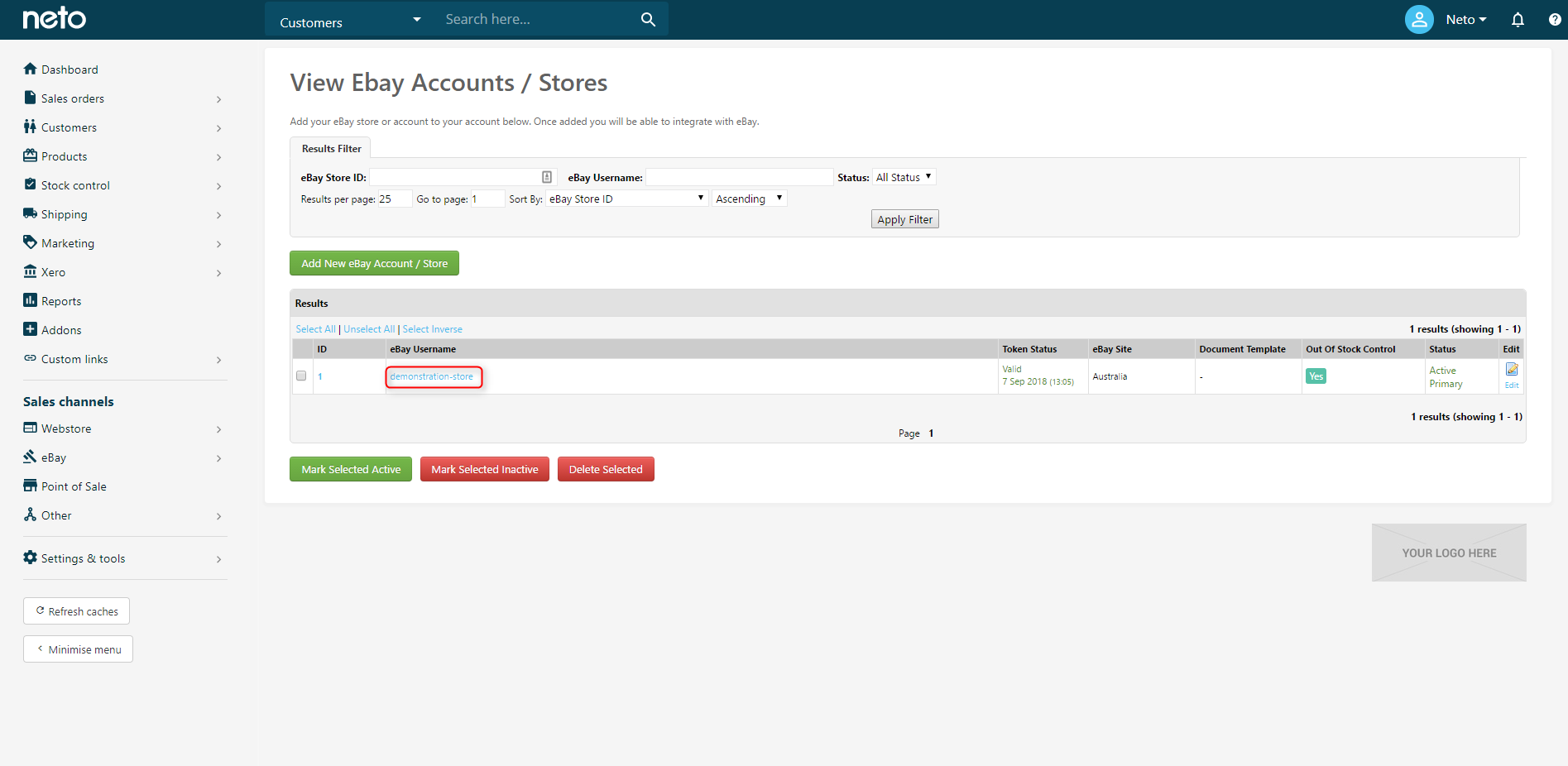Tick the checkbox for store ID 1
The height and width of the screenshot is (766, 1568).
301,376
